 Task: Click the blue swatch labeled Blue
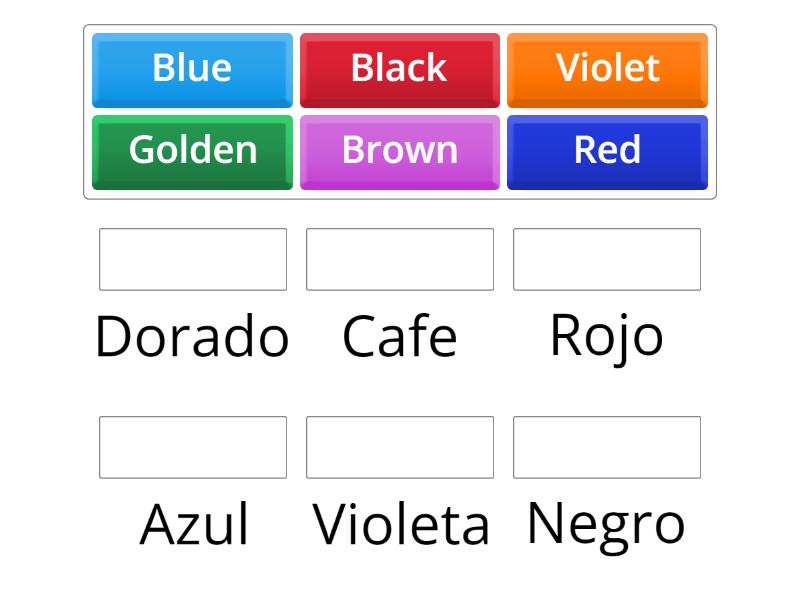(x=192, y=68)
